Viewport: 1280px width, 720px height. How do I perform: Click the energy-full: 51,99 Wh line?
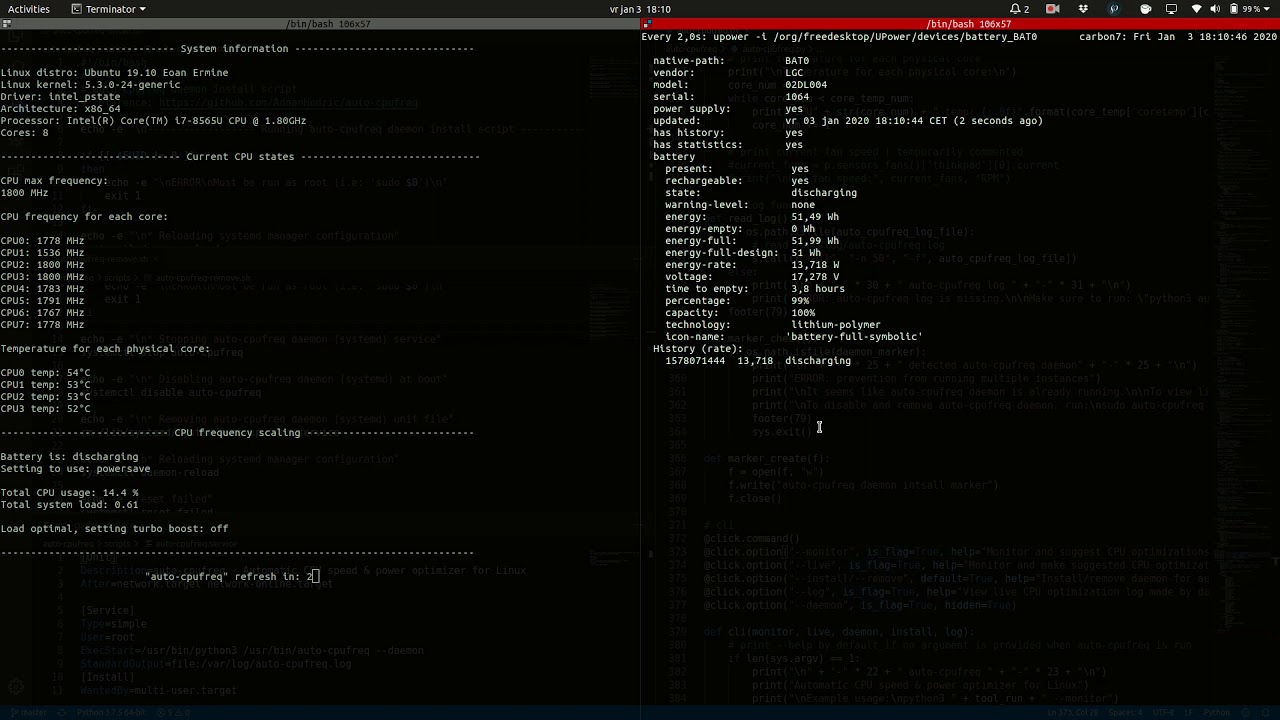(x=752, y=240)
